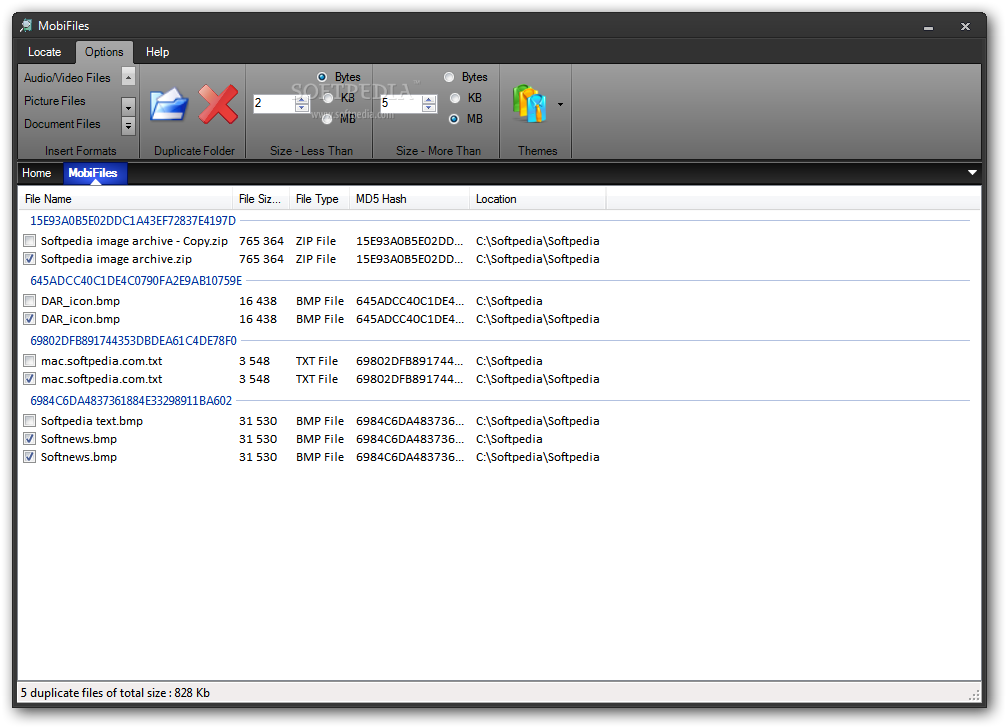Click location C:\Softpedia of Softnews.bmp
This screenshot has width=1007, height=728.
tap(509, 439)
